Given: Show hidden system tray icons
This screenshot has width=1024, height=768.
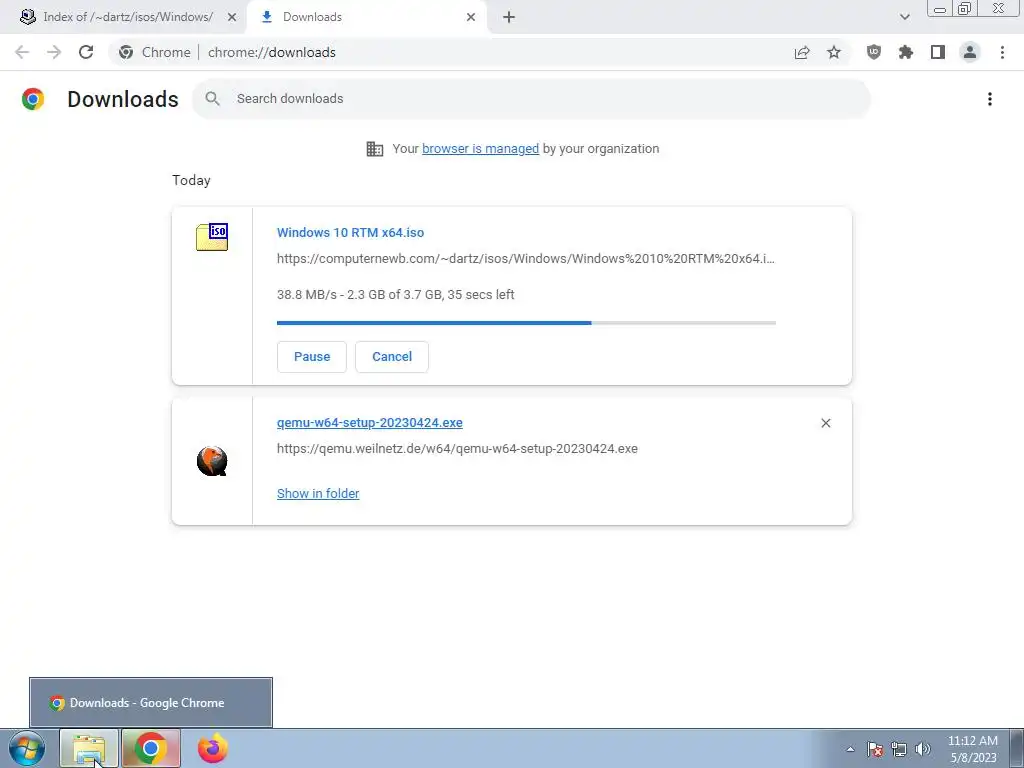Looking at the screenshot, I should click(850, 749).
